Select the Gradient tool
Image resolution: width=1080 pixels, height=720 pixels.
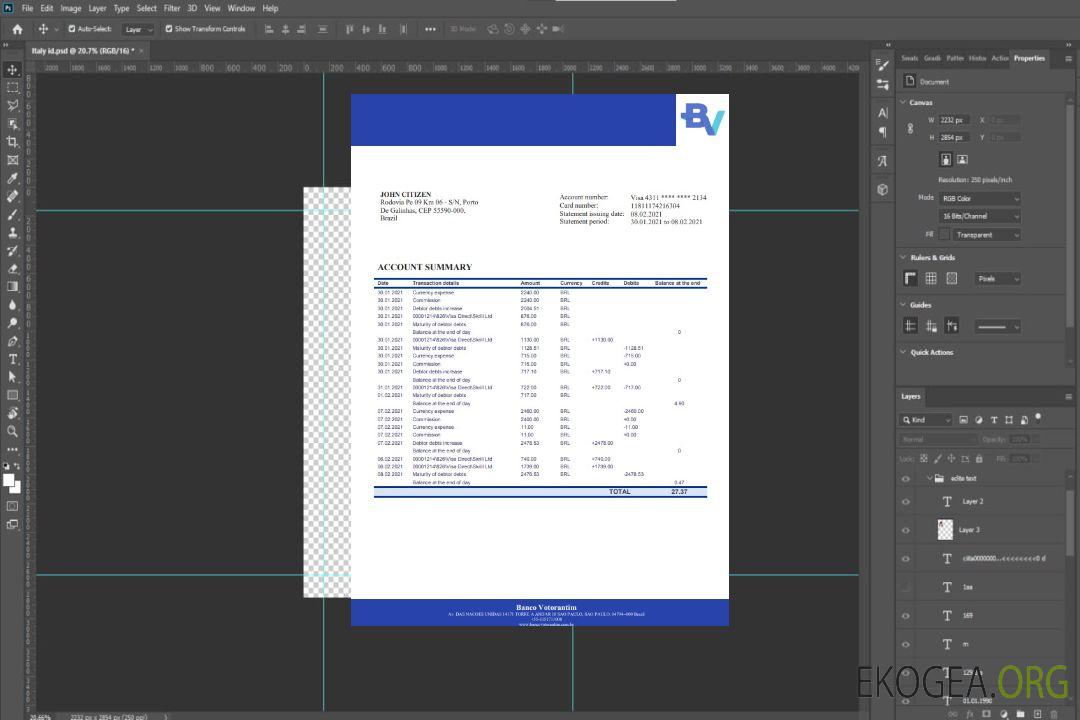point(12,287)
